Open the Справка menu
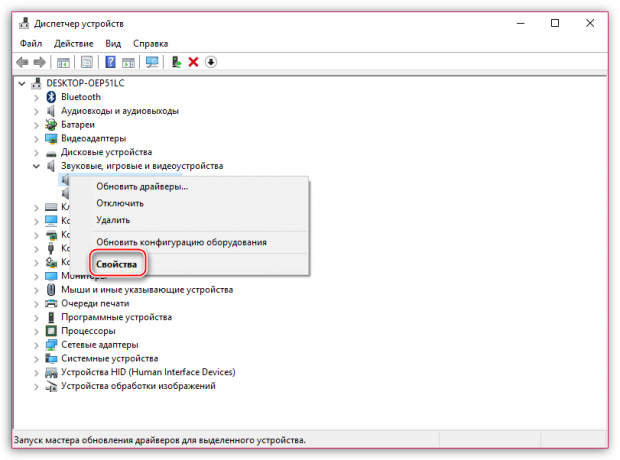The width and height of the screenshot is (620, 460). pyautogui.click(x=150, y=44)
